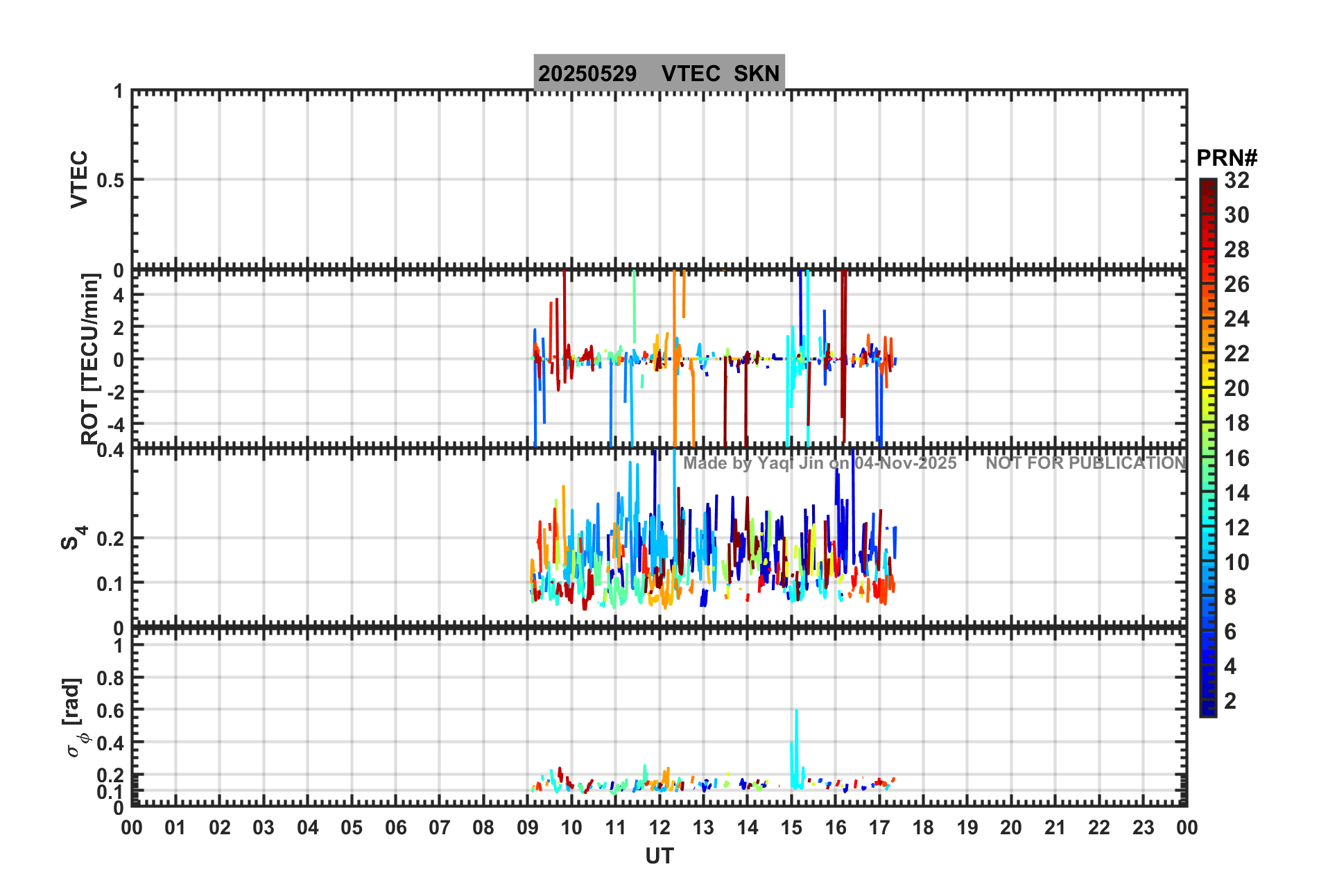Click the '-2' tick on the ROT axis
Viewport: 1319px width, 896px height.
pyautogui.click(x=114, y=392)
